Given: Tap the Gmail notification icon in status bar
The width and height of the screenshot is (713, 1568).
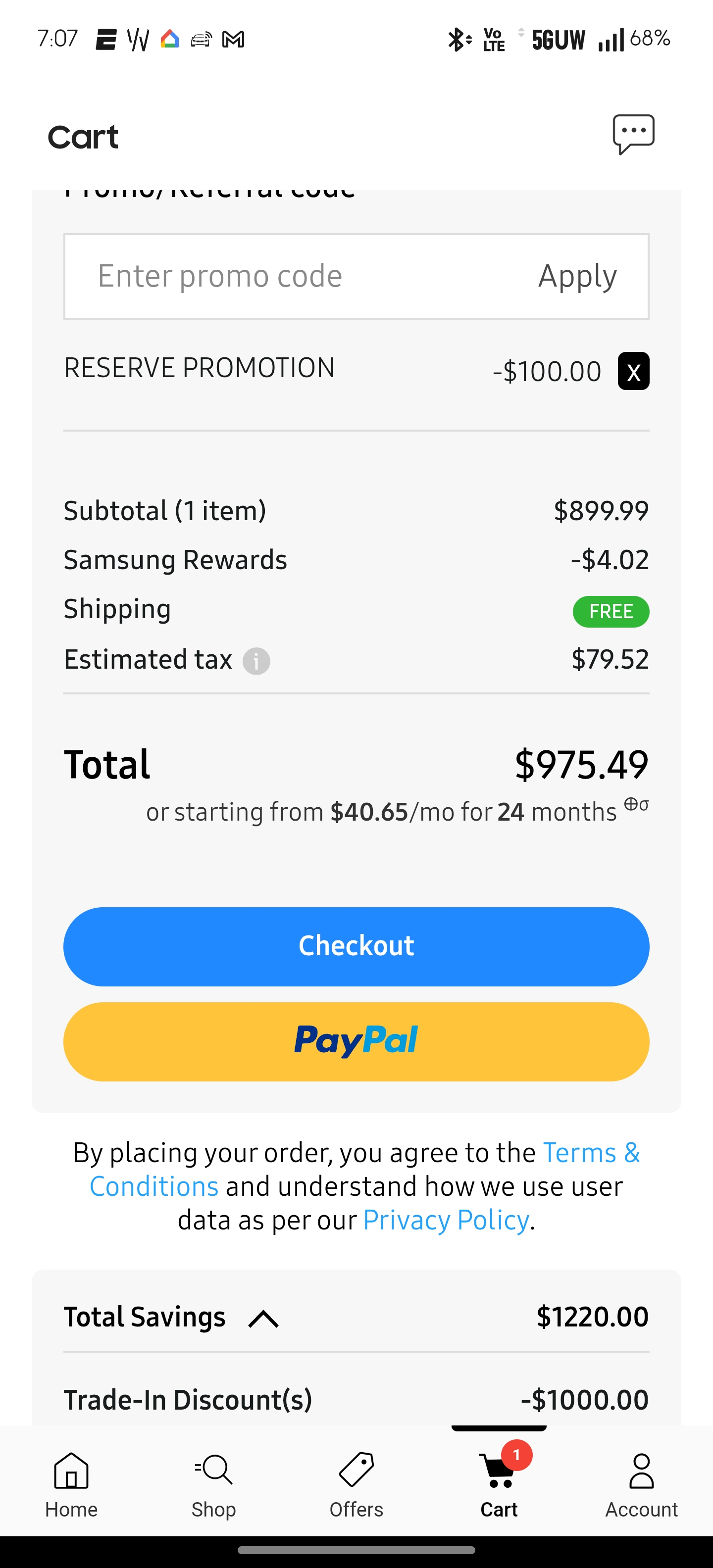Looking at the screenshot, I should (233, 40).
